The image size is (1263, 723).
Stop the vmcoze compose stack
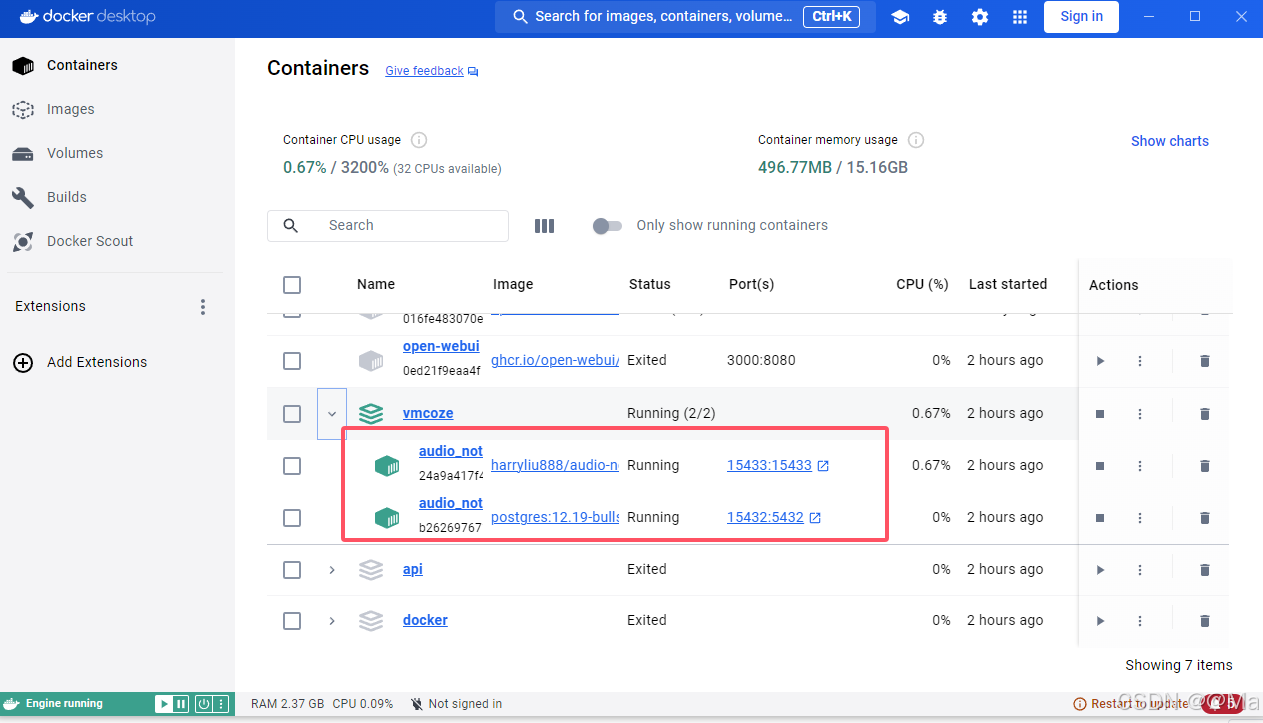click(x=1100, y=414)
